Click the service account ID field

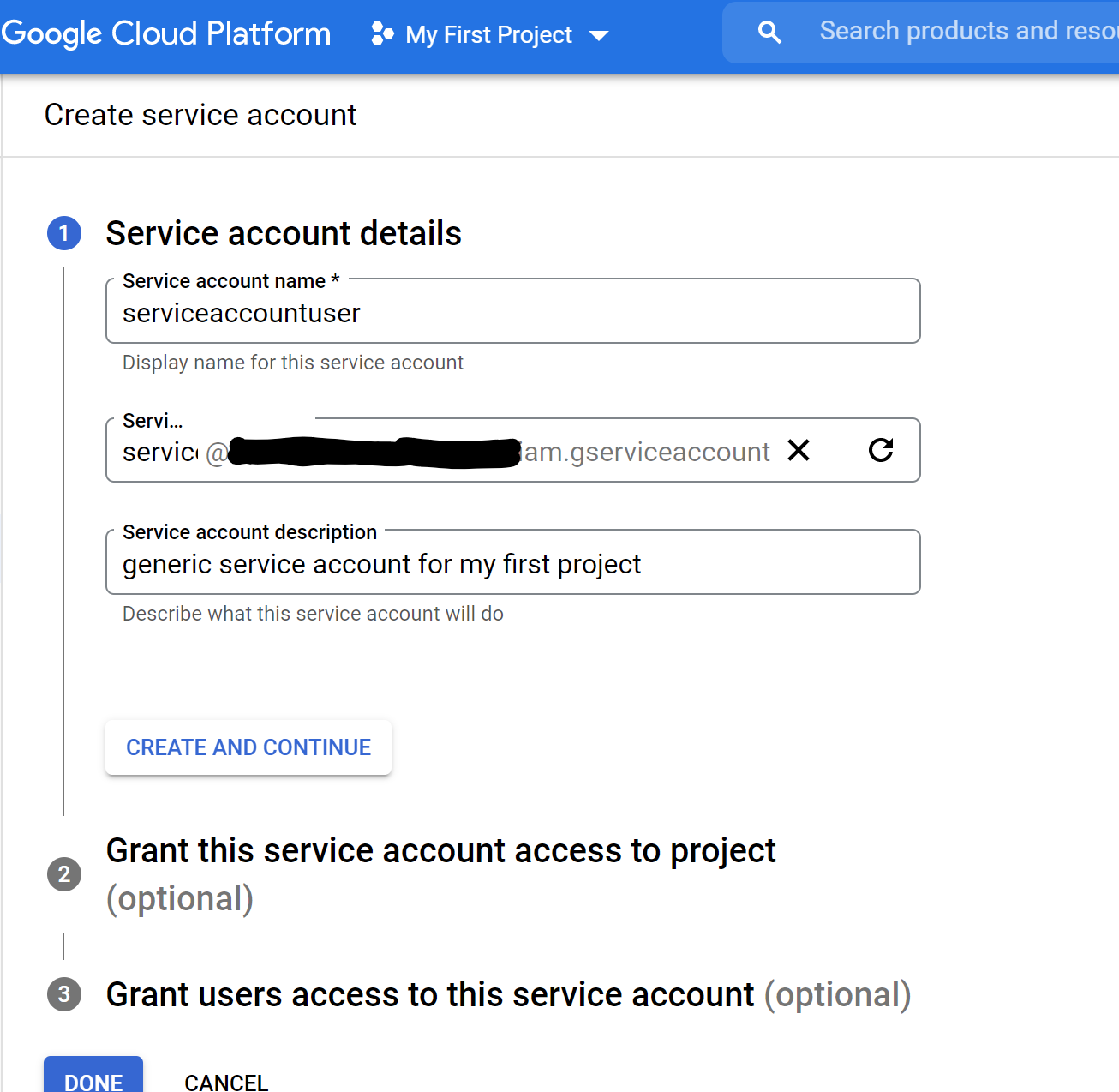159,452
